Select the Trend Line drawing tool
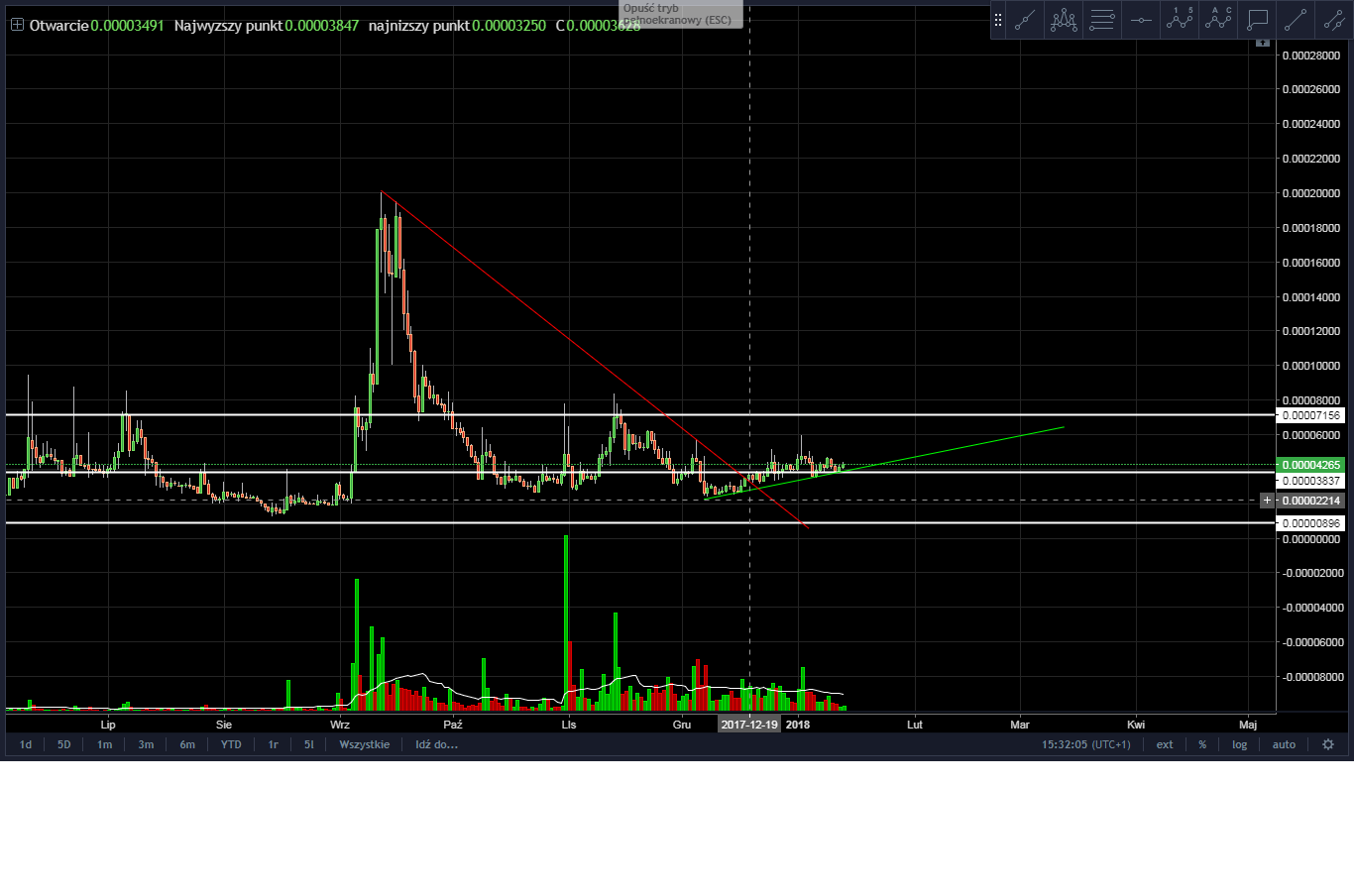This screenshot has width=1354, height=896. point(1025,20)
